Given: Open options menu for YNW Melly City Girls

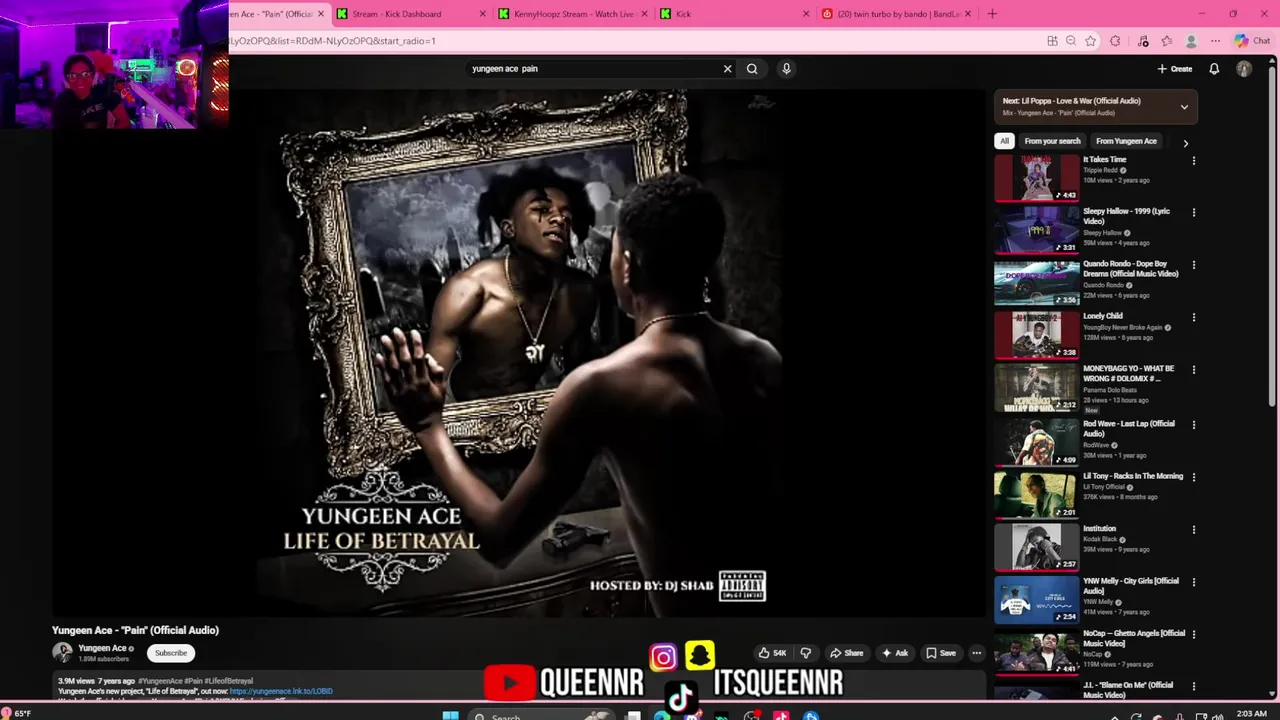Looking at the screenshot, I should 1193,582.
